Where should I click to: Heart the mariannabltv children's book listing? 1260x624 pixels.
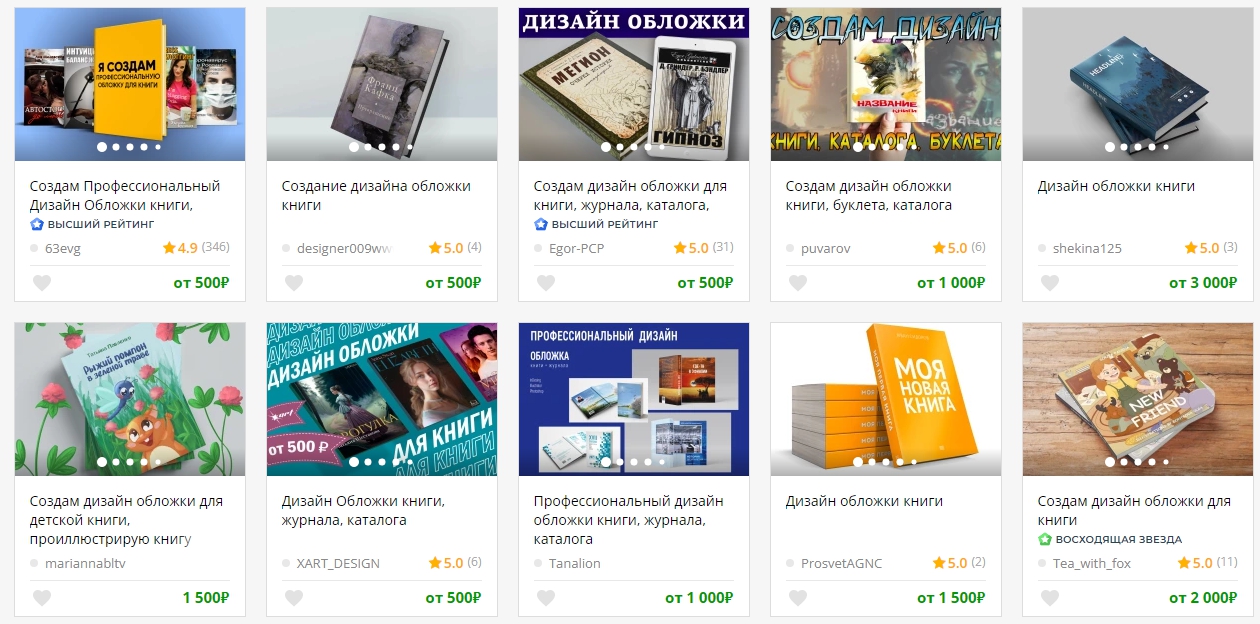coord(42,598)
